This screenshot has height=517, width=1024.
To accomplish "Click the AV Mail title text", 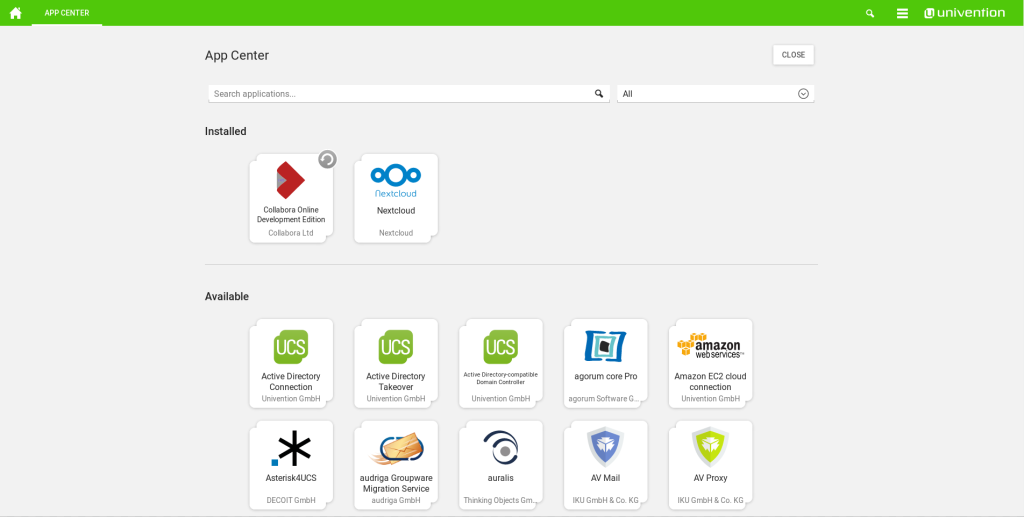I will (605, 478).
